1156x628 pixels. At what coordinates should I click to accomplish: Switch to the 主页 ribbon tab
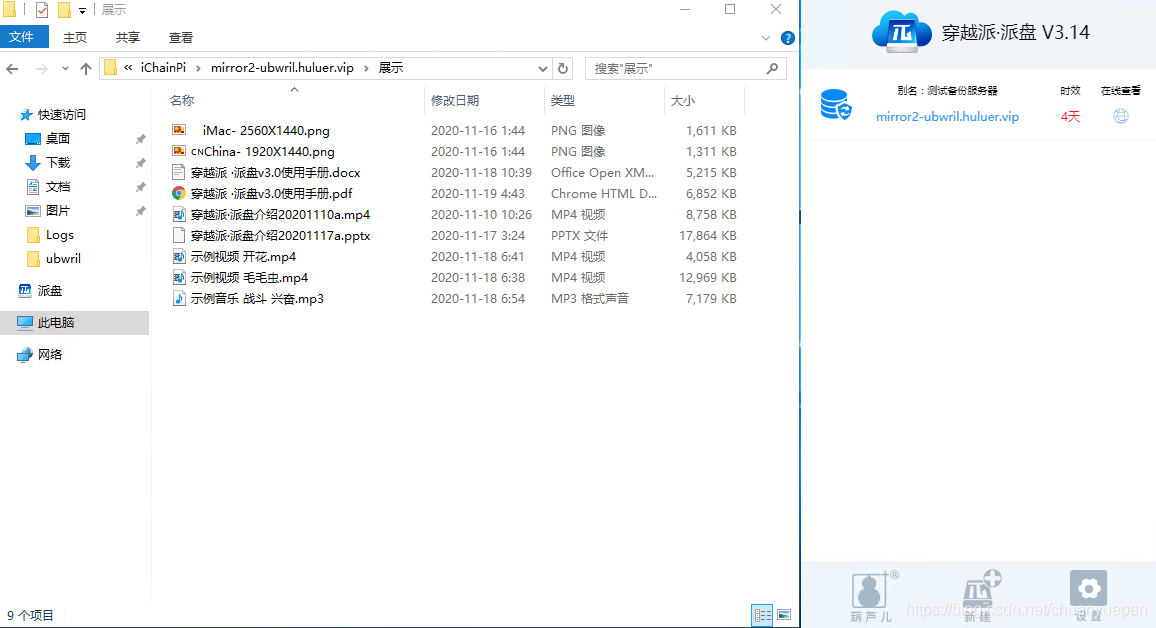point(74,37)
